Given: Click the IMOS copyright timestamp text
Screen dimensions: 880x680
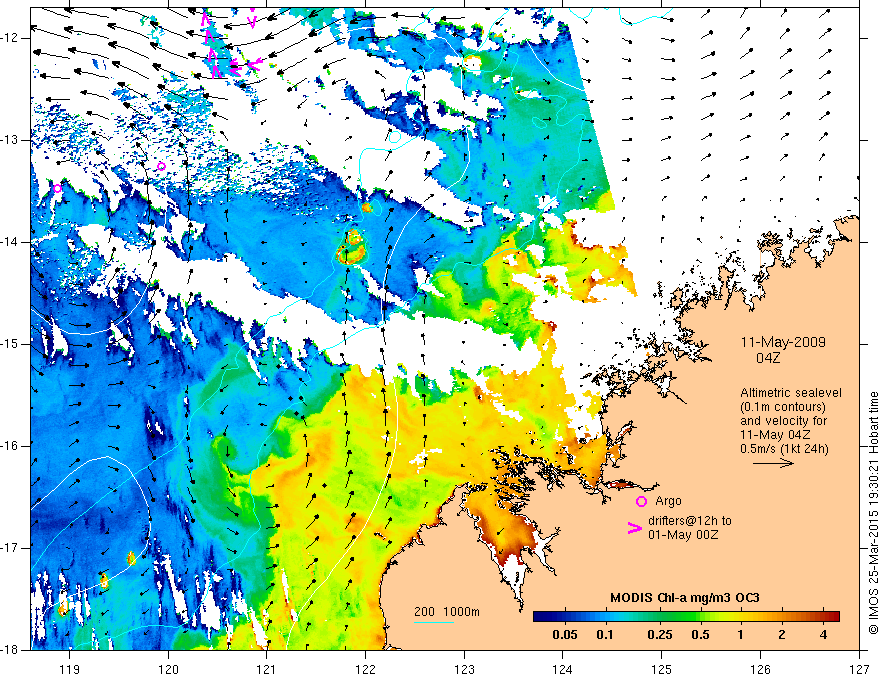Looking at the screenshot, I should coord(873,513).
